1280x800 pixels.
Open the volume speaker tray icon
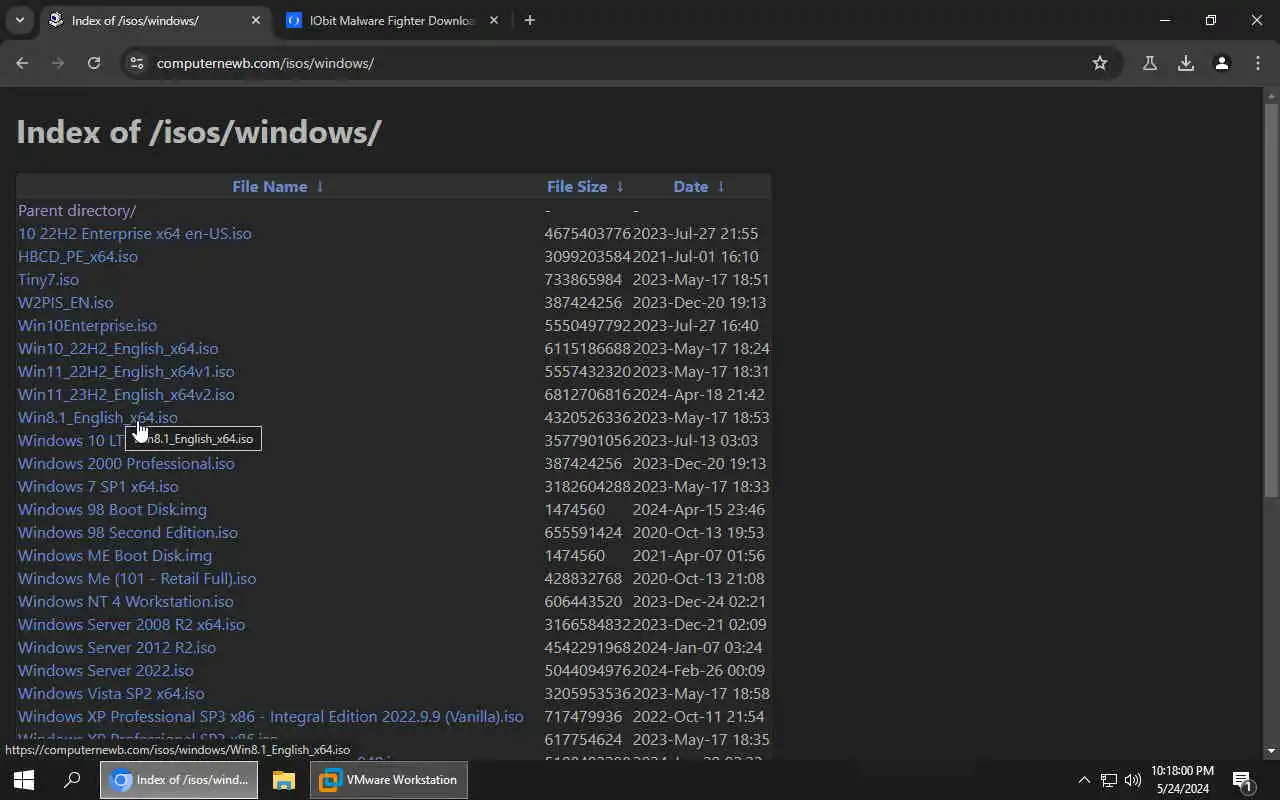pyautogui.click(x=1133, y=780)
